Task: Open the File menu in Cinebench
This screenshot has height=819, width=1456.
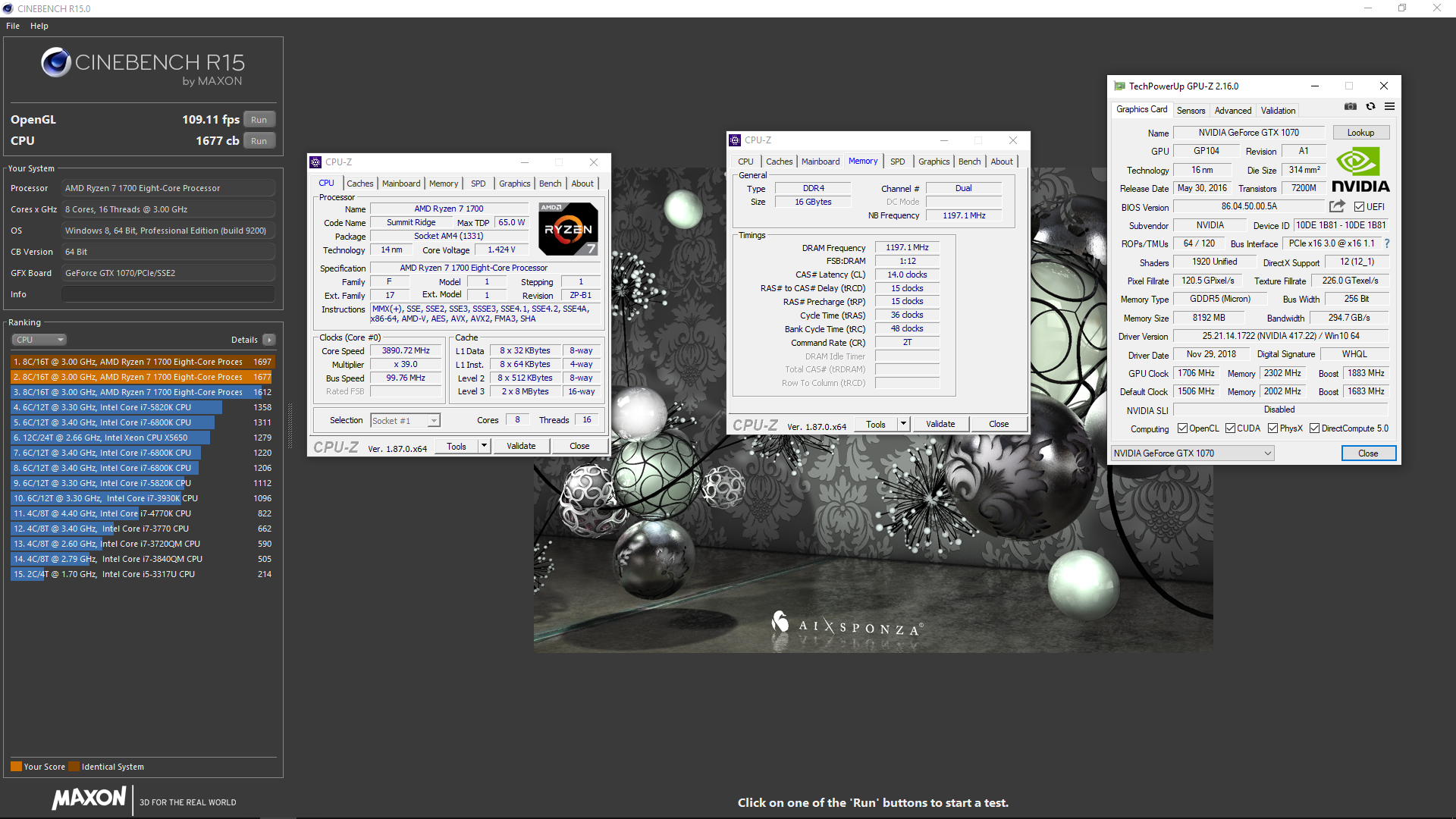Action: pos(13,26)
